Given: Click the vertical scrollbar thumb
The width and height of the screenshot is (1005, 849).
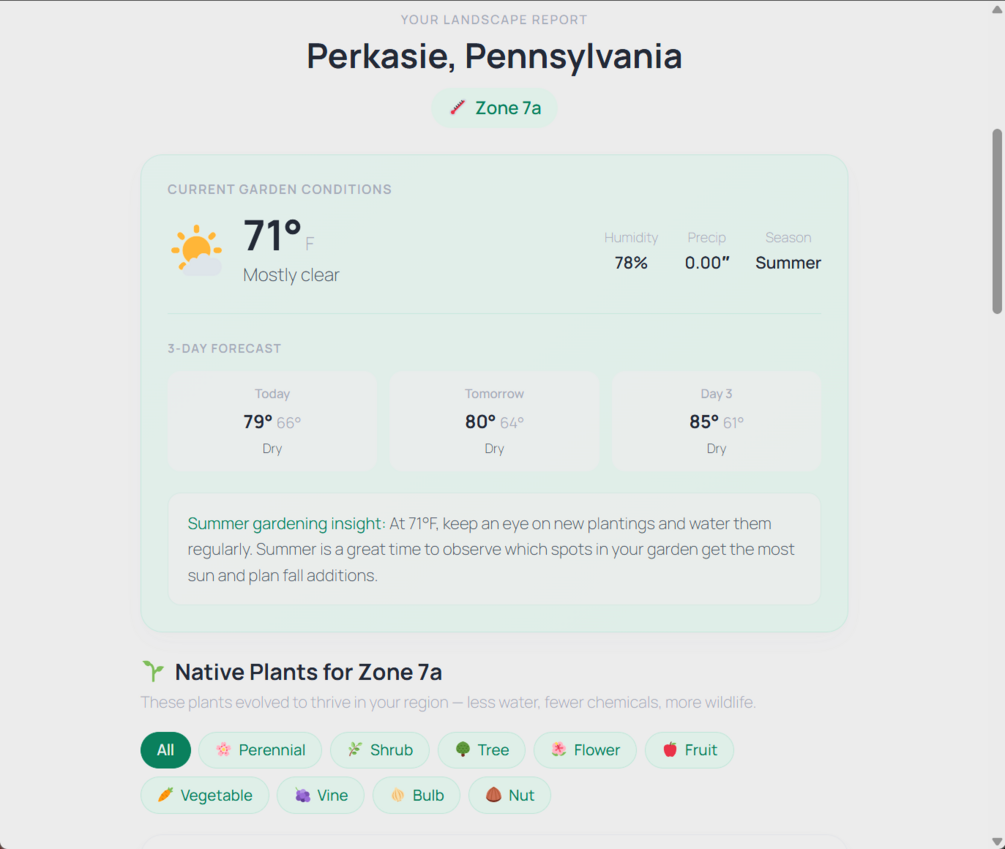Looking at the screenshot, I should point(997,221).
